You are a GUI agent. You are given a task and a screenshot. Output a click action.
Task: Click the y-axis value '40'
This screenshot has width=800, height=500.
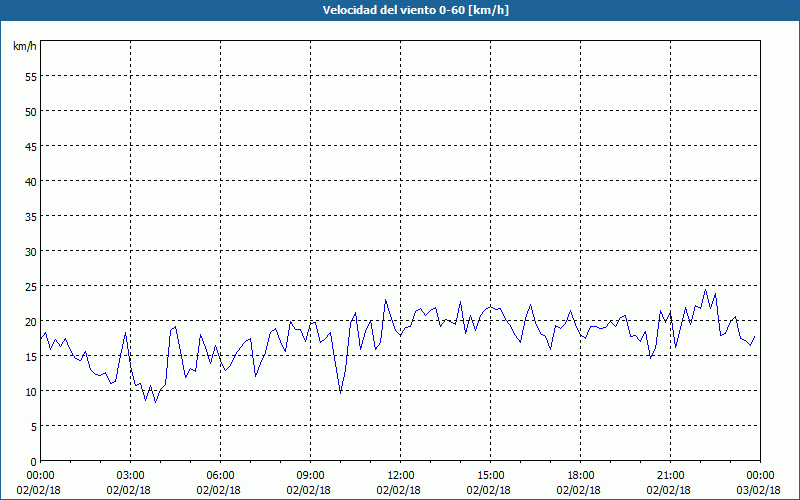pyautogui.click(x=31, y=182)
